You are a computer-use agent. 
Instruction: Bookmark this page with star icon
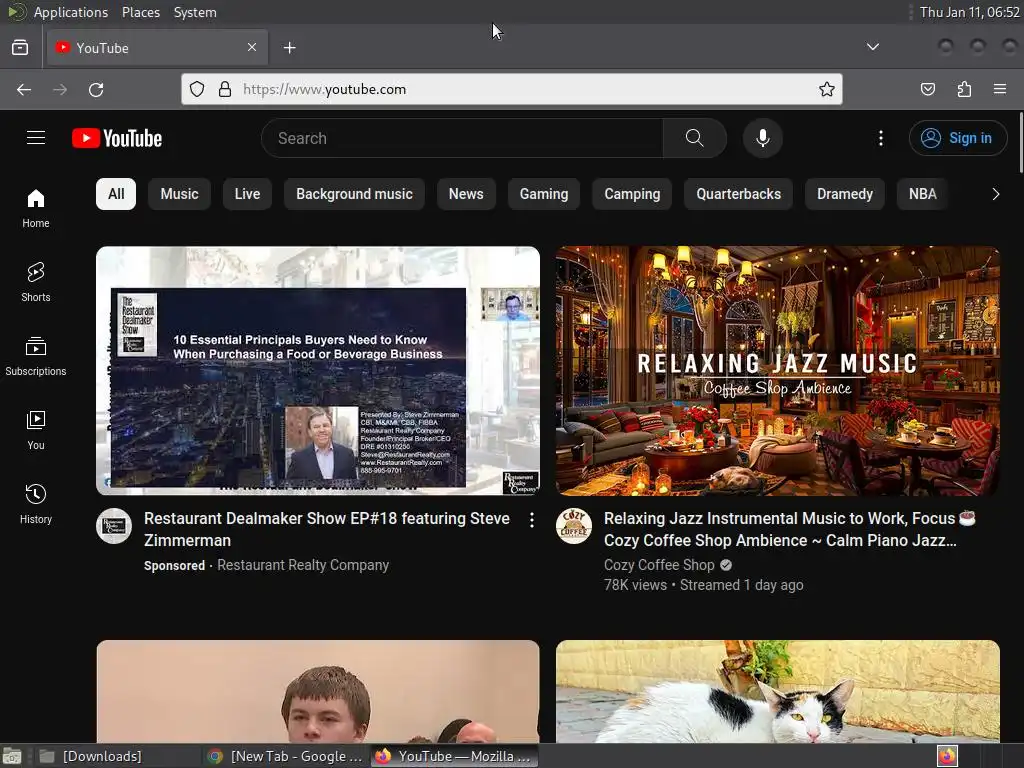(x=826, y=89)
